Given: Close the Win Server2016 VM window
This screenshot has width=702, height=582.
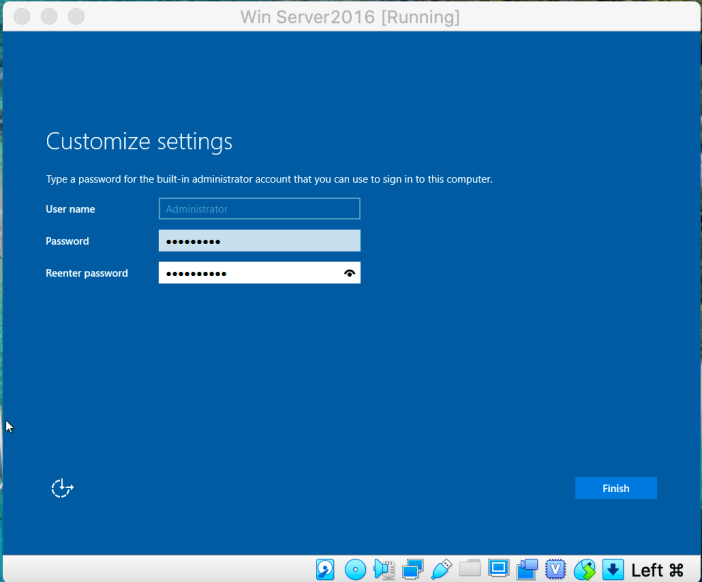Looking at the screenshot, I should pyautogui.click(x=22, y=17).
